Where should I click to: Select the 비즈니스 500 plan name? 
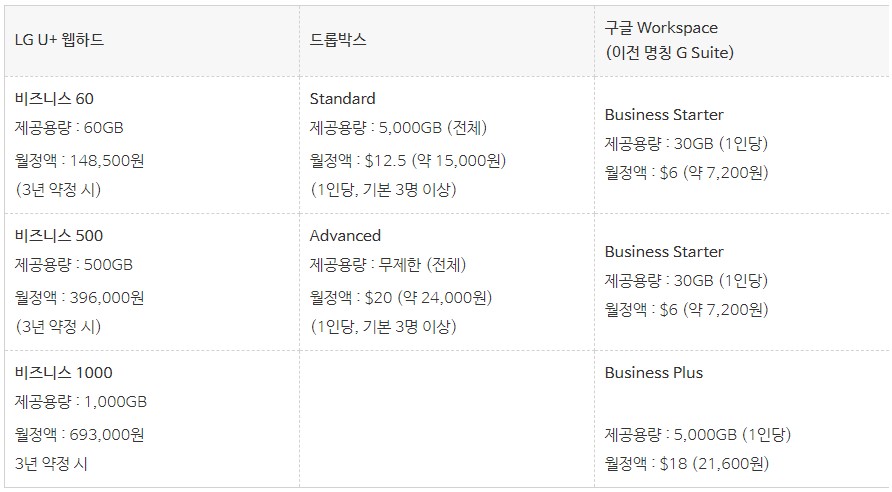click(59, 236)
